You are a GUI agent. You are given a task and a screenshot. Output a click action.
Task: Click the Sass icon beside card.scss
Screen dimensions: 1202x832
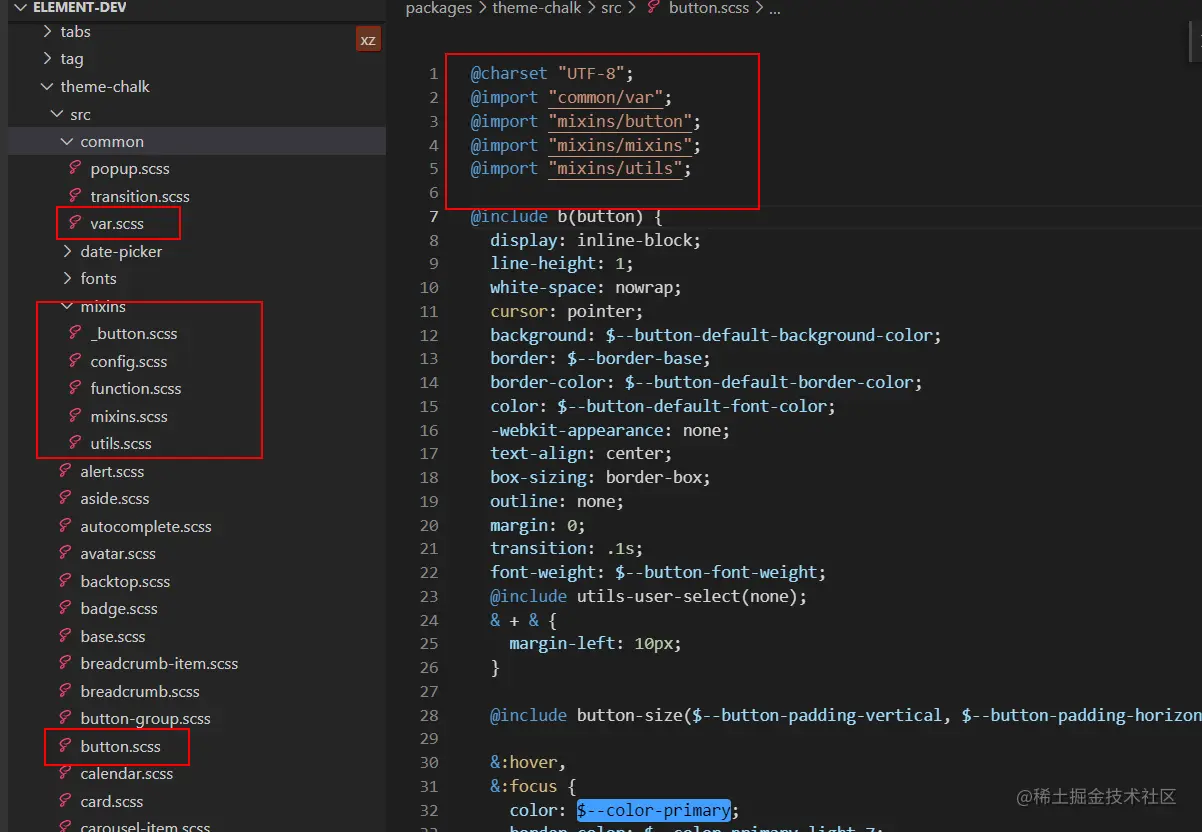tap(65, 800)
